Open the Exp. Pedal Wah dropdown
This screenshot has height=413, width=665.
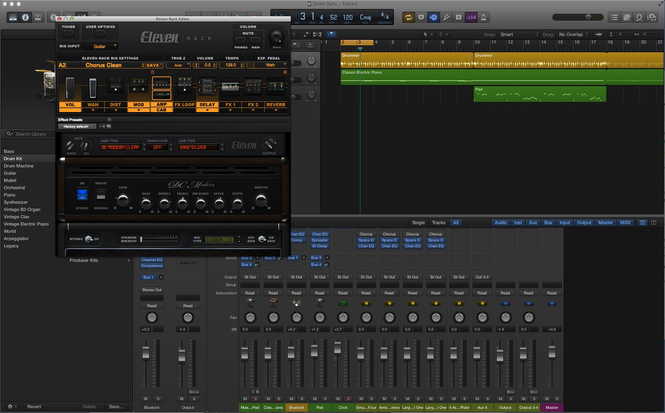coord(271,65)
